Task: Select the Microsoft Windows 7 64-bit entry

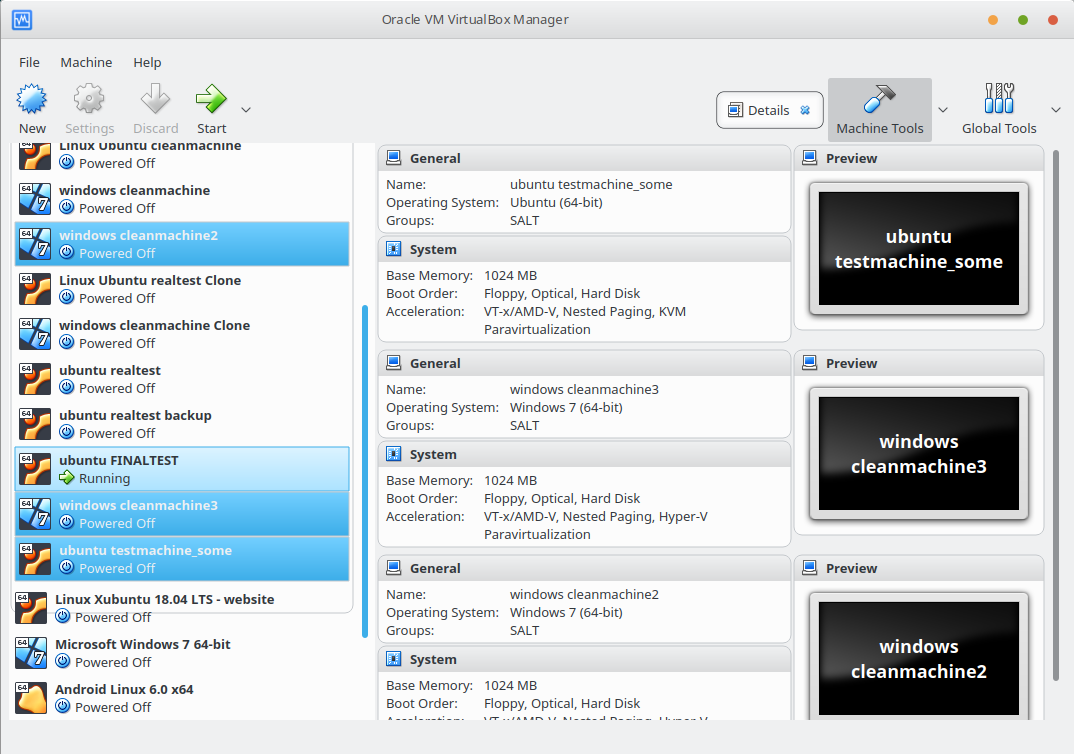Action: (182, 653)
